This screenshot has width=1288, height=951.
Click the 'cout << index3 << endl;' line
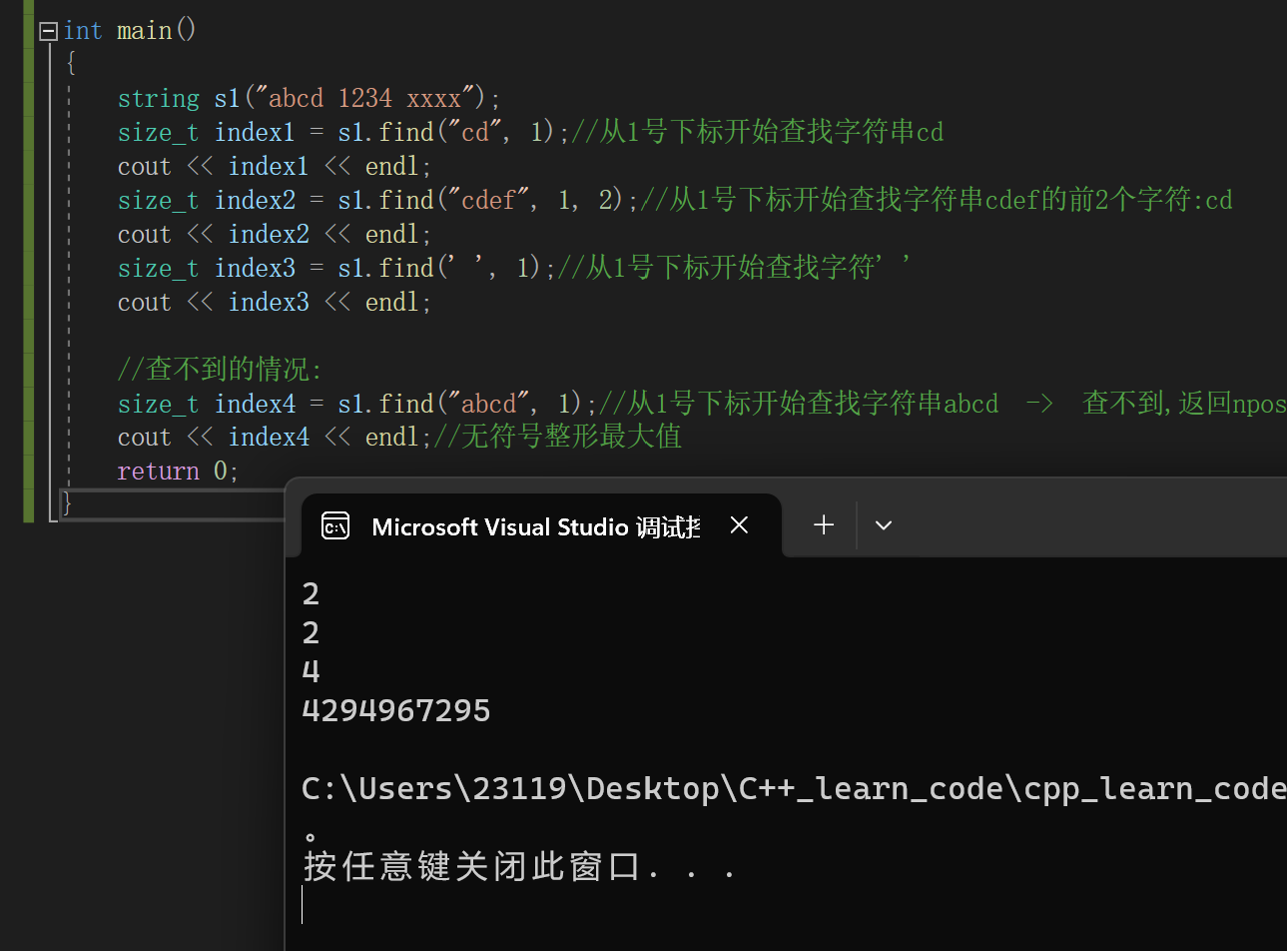click(x=275, y=302)
